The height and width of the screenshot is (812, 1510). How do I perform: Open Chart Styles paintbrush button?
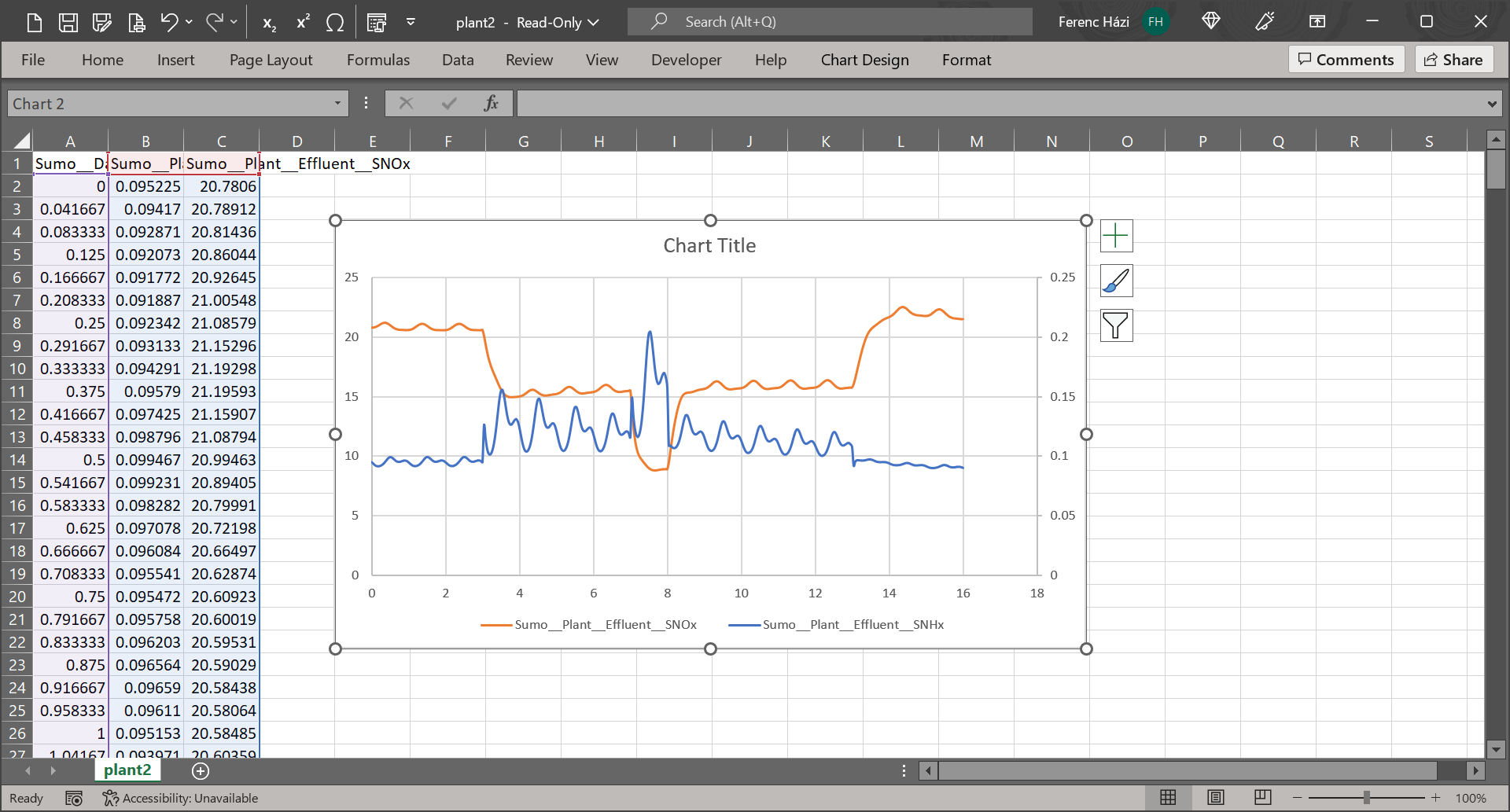(x=1115, y=281)
